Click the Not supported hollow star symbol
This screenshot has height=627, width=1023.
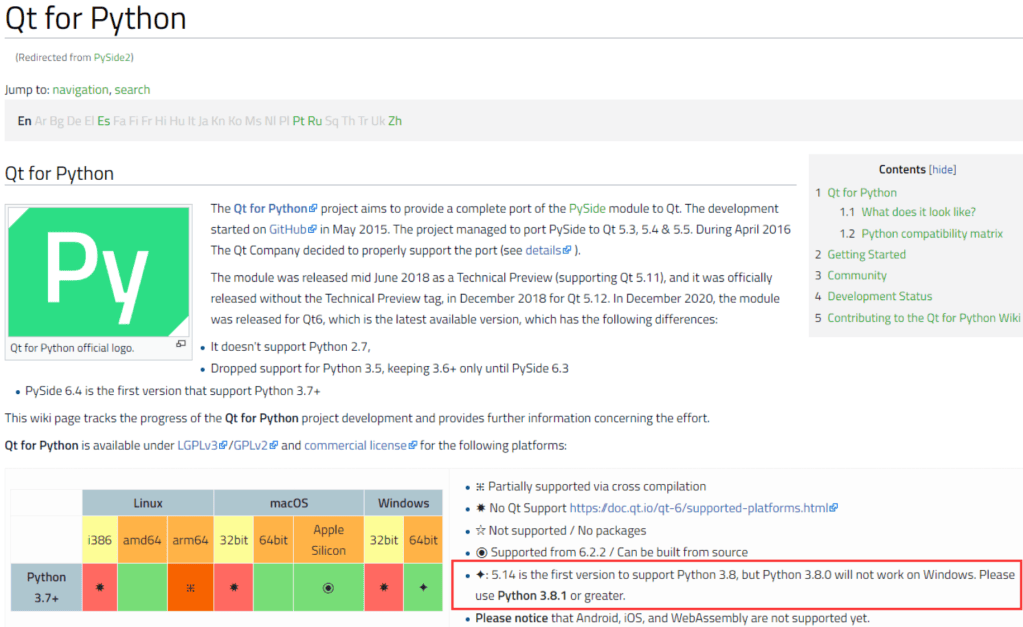click(481, 530)
